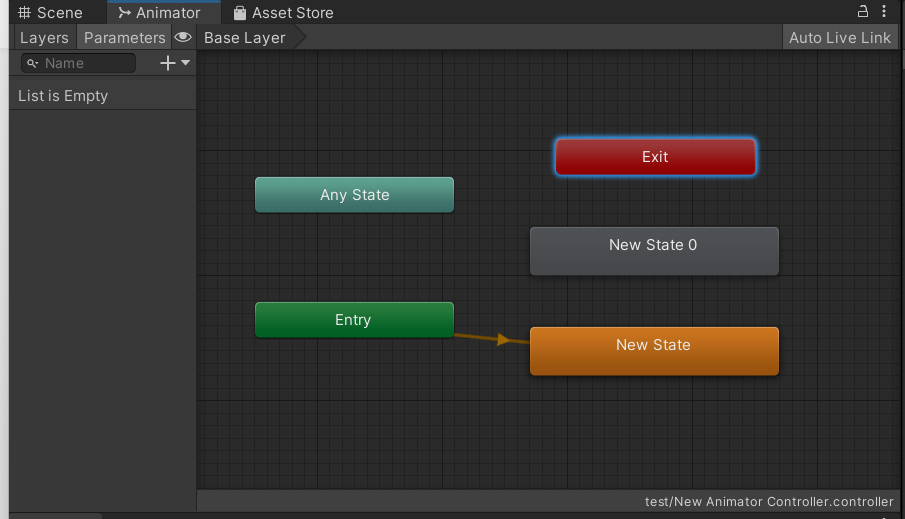This screenshot has width=905, height=519.
Task: Click the plus icon to add parameter
Action: pos(167,63)
